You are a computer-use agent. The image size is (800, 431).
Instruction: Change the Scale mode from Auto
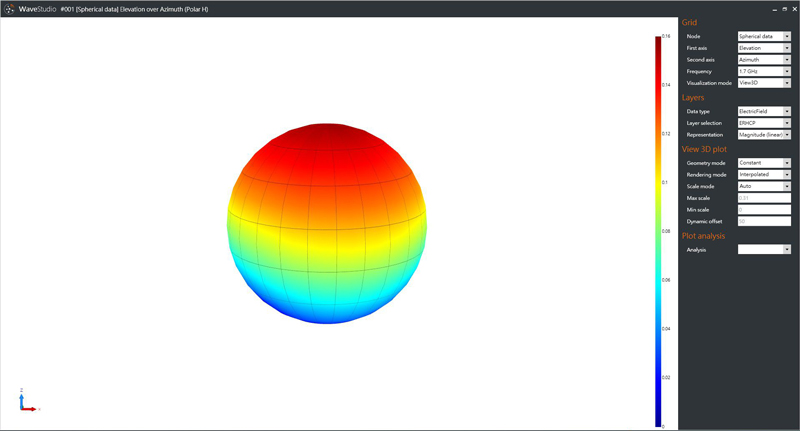pos(764,186)
